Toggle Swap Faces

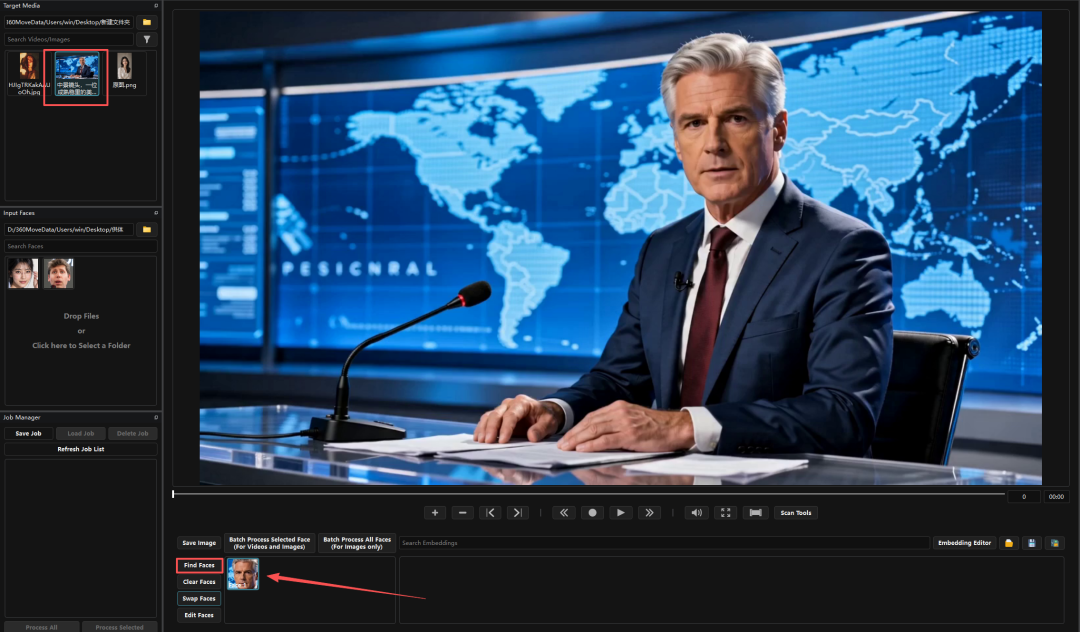(199, 599)
